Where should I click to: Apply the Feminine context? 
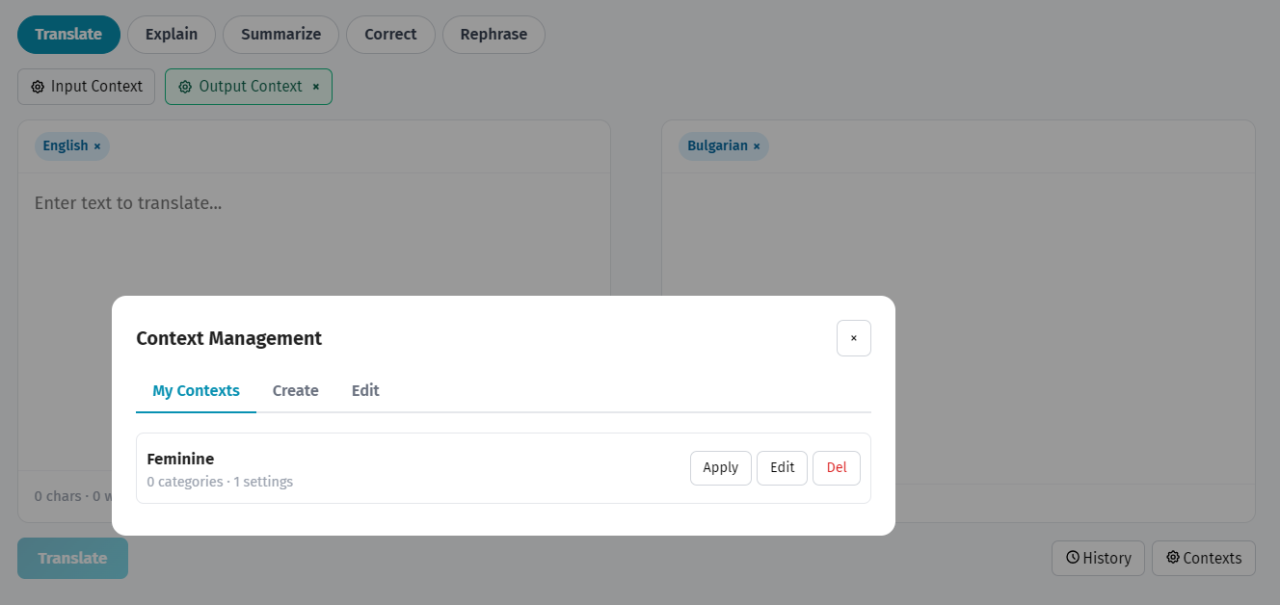click(720, 468)
